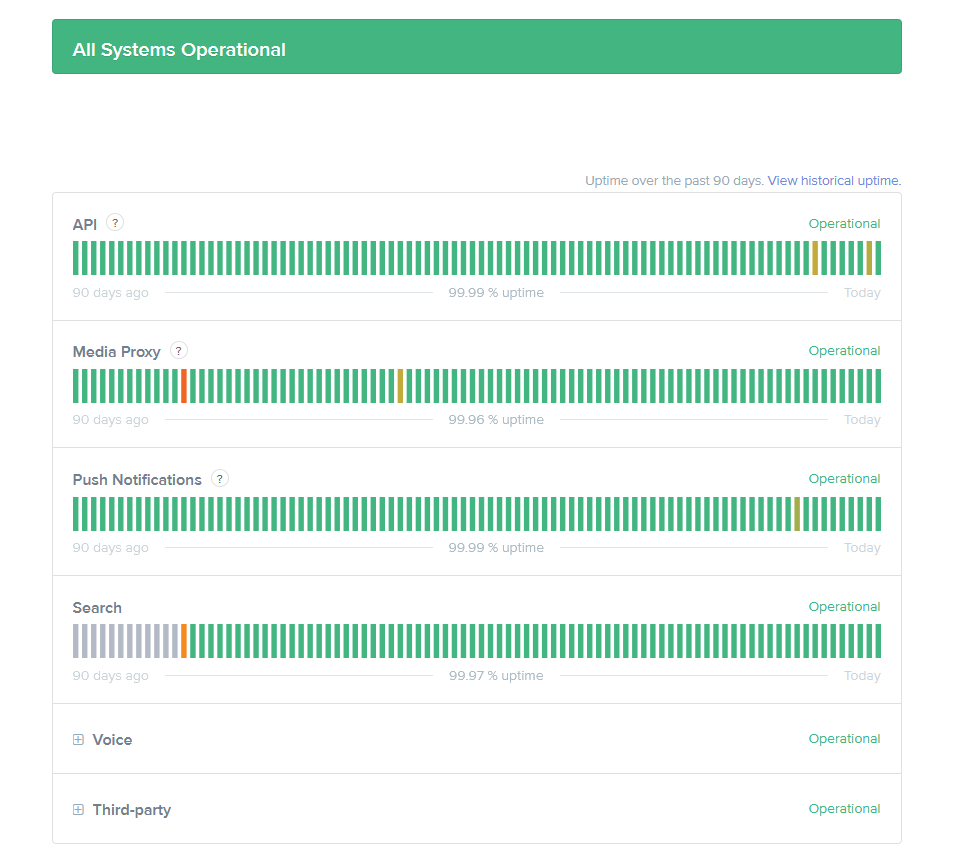Click the Operational status for API
The width and height of the screenshot is (975, 866).
844,223
